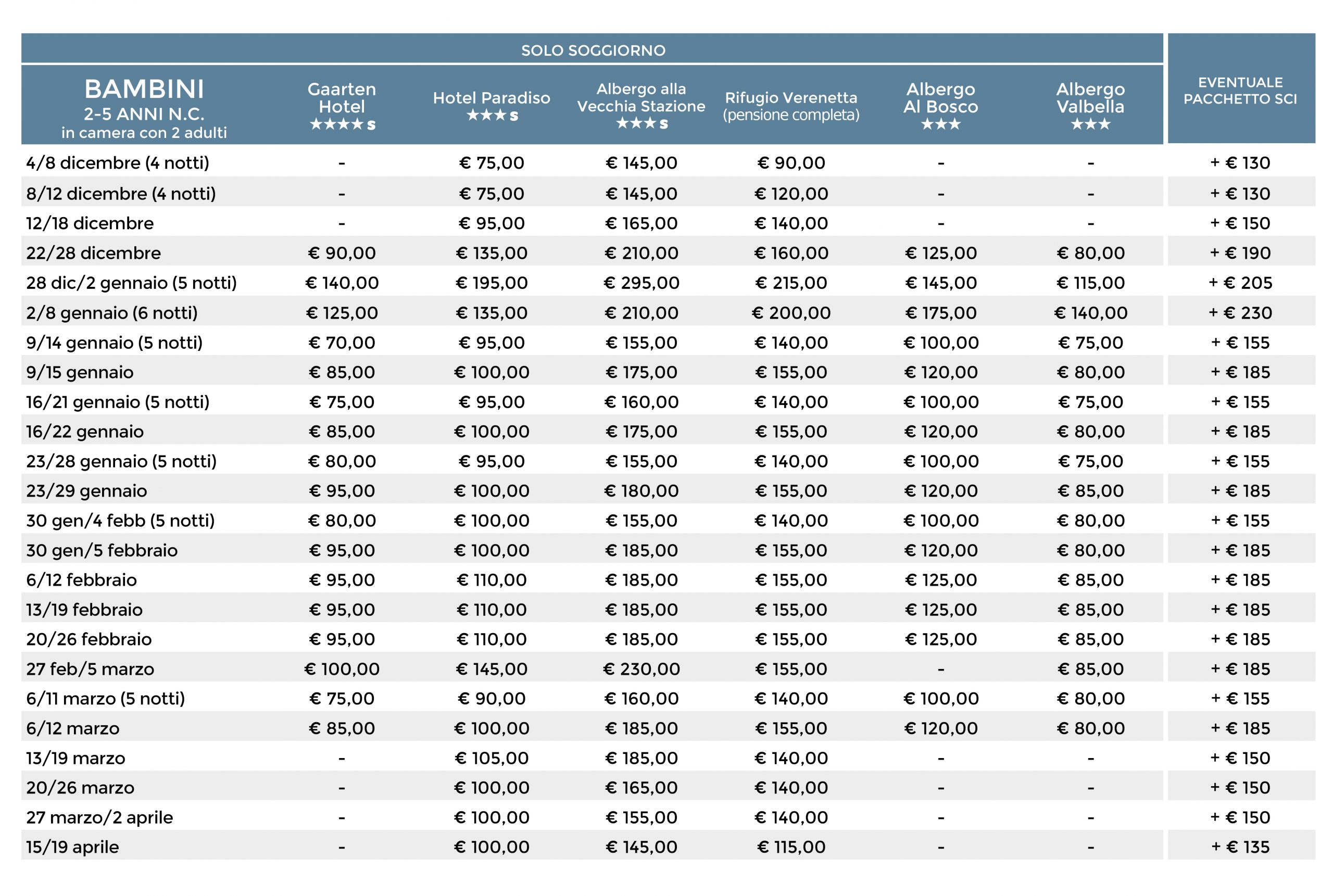Image resolution: width=1333 pixels, height=896 pixels.
Task: Click Gaarten Hotel € 100,00 in 27 feb/5 marzo row
Action: (342, 668)
